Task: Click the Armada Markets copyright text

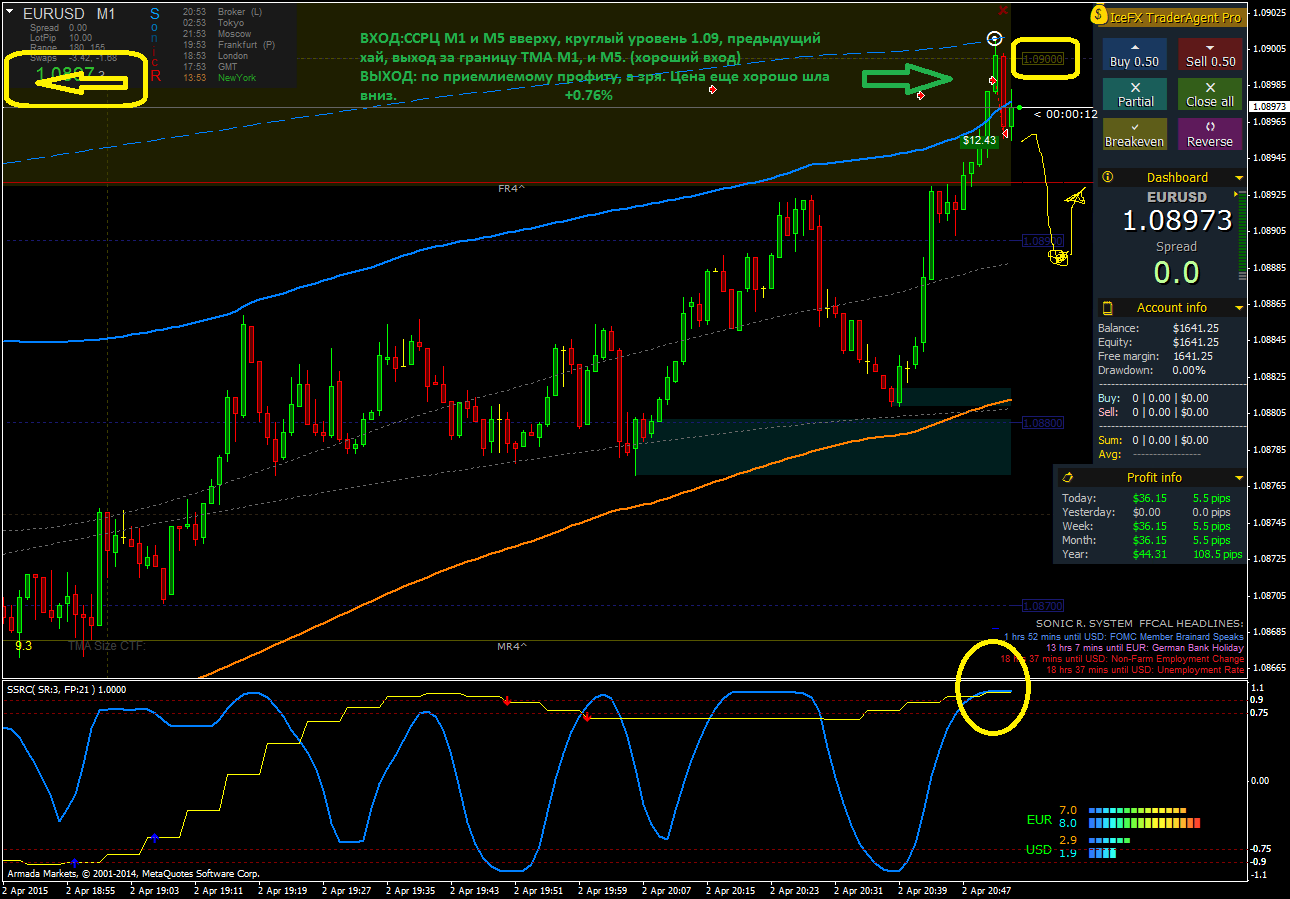Action: pos(133,873)
